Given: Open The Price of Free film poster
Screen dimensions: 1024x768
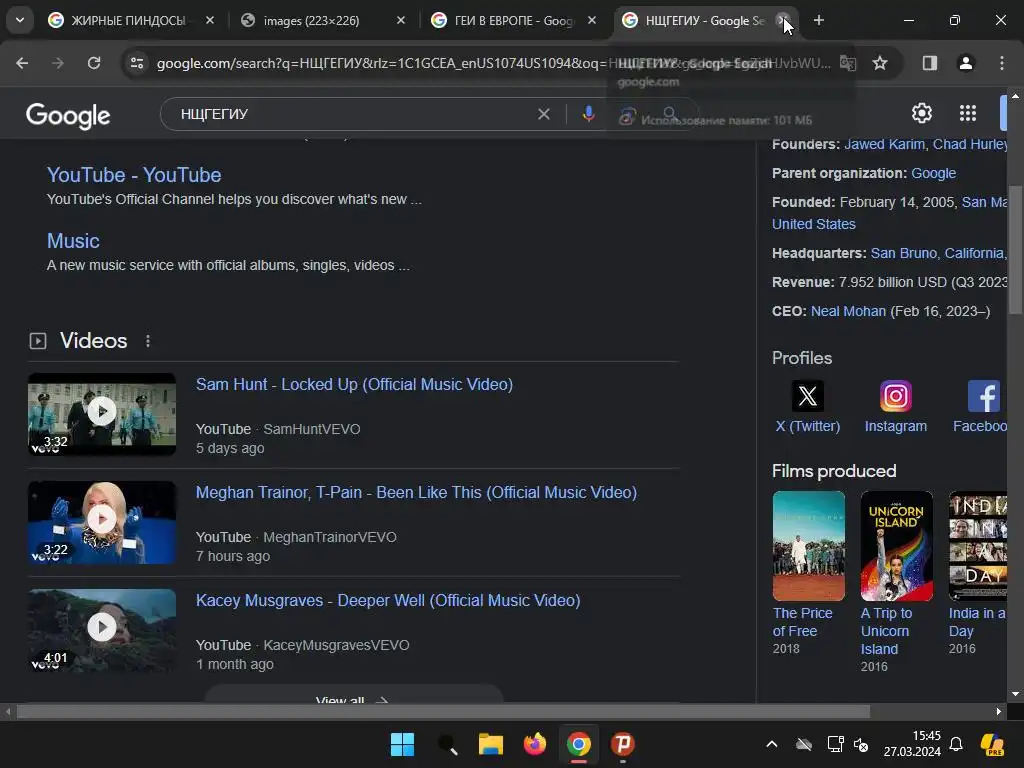Looking at the screenshot, I should click(808, 546).
